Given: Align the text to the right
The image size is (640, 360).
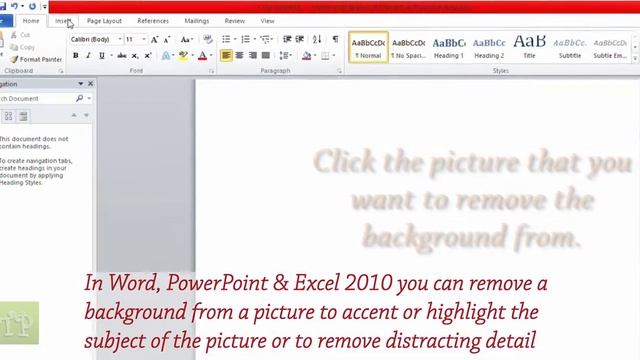Looking at the screenshot, I should pyautogui.click(x=253, y=56).
